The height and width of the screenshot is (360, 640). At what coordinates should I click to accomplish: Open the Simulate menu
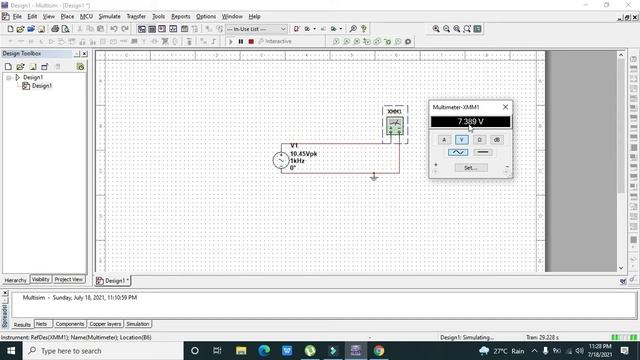coord(109,16)
